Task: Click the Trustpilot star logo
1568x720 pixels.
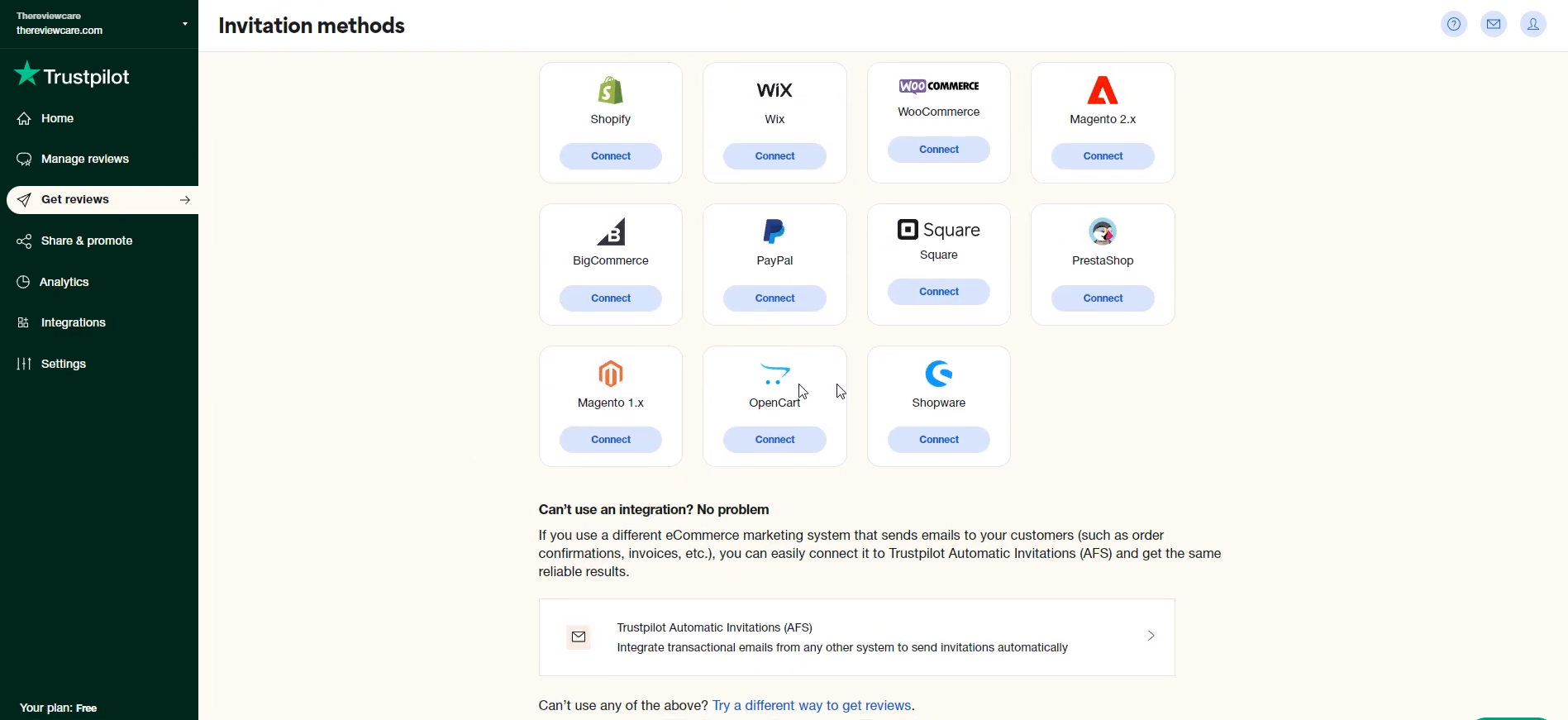Action: click(x=26, y=74)
